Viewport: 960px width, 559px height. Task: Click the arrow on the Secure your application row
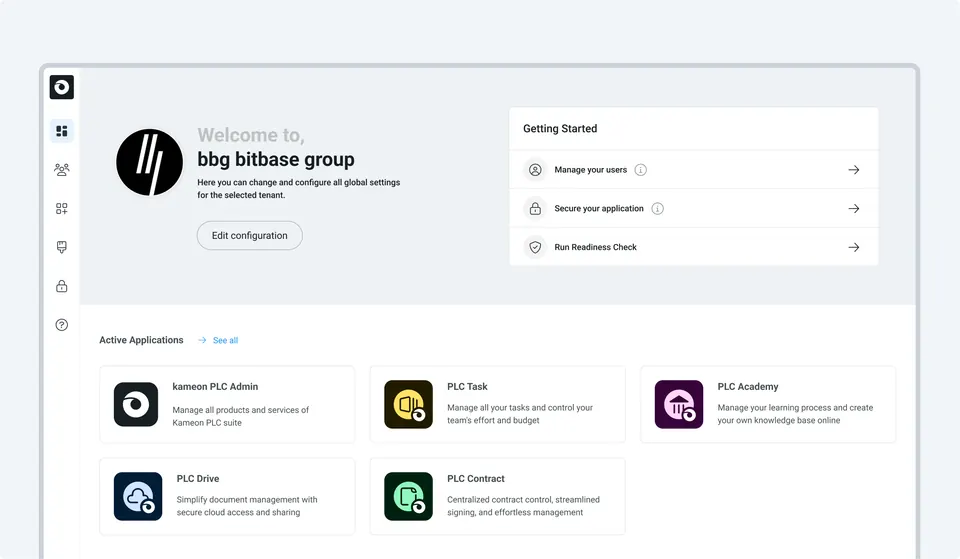853,208
